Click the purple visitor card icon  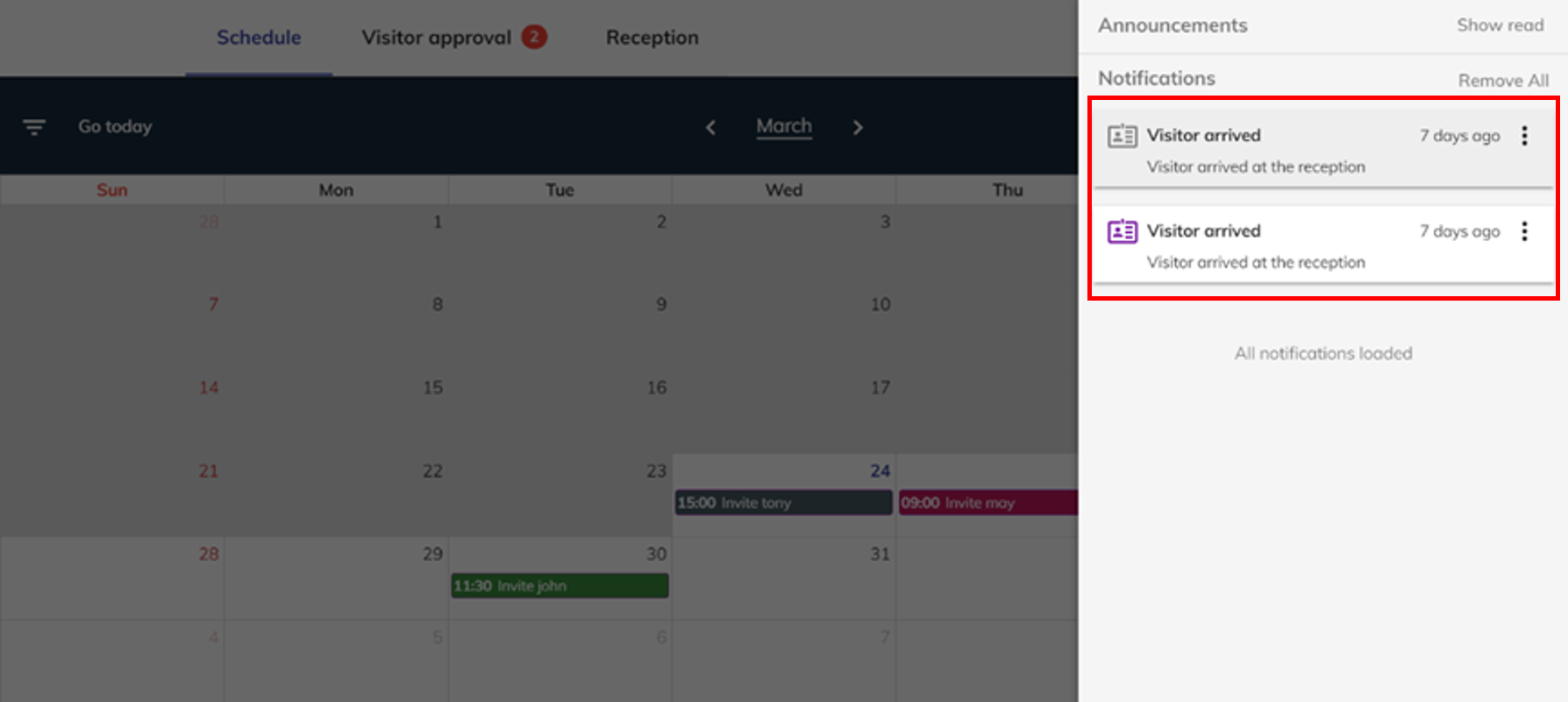[x=1122, y=231]
